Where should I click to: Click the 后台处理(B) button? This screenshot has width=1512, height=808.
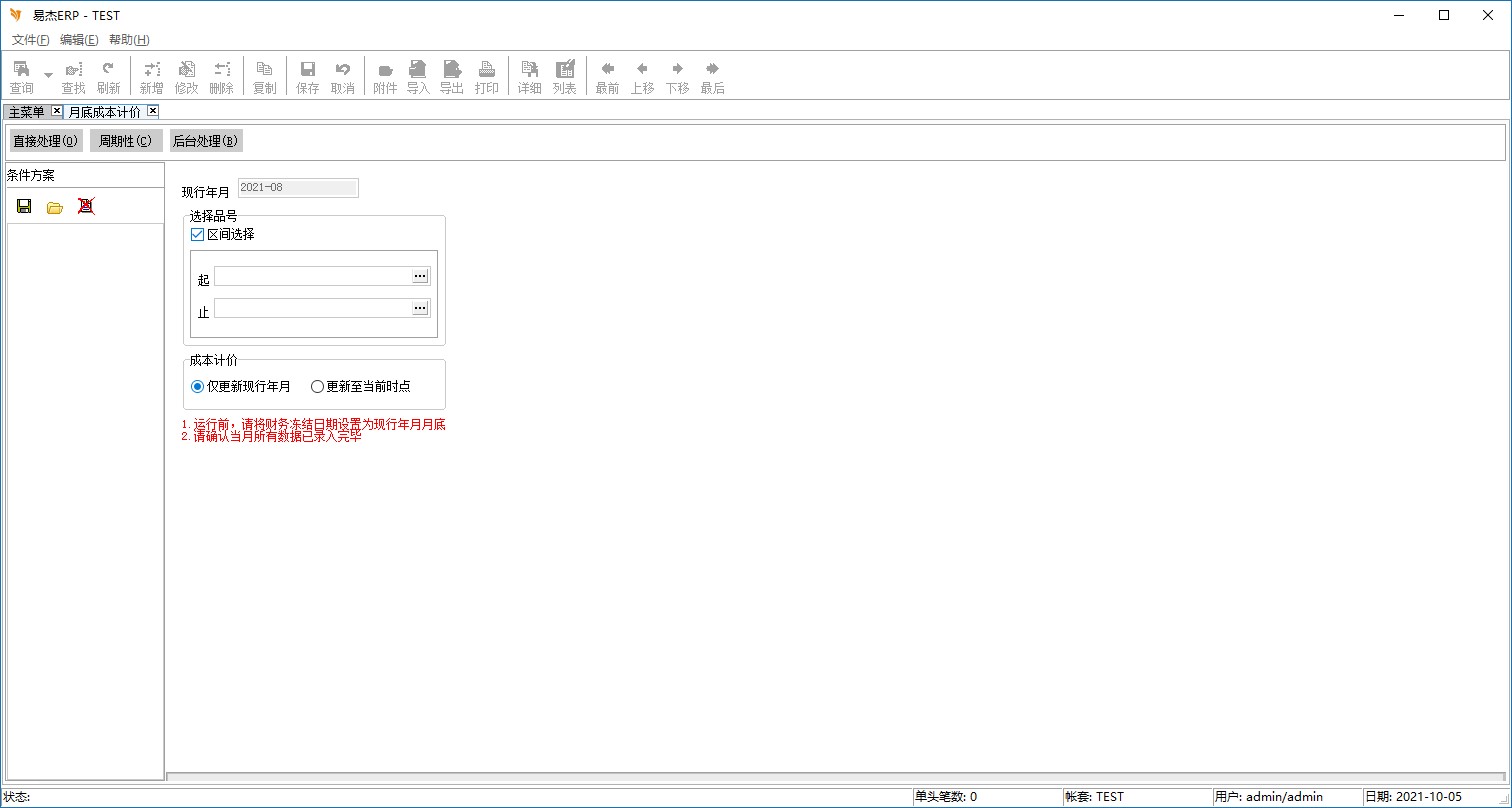[205, 141]
